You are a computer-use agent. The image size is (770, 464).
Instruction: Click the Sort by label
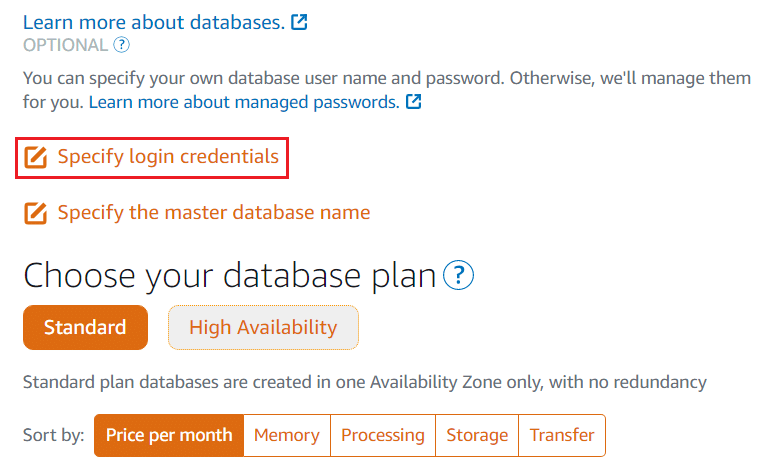[x=54, y=435]
